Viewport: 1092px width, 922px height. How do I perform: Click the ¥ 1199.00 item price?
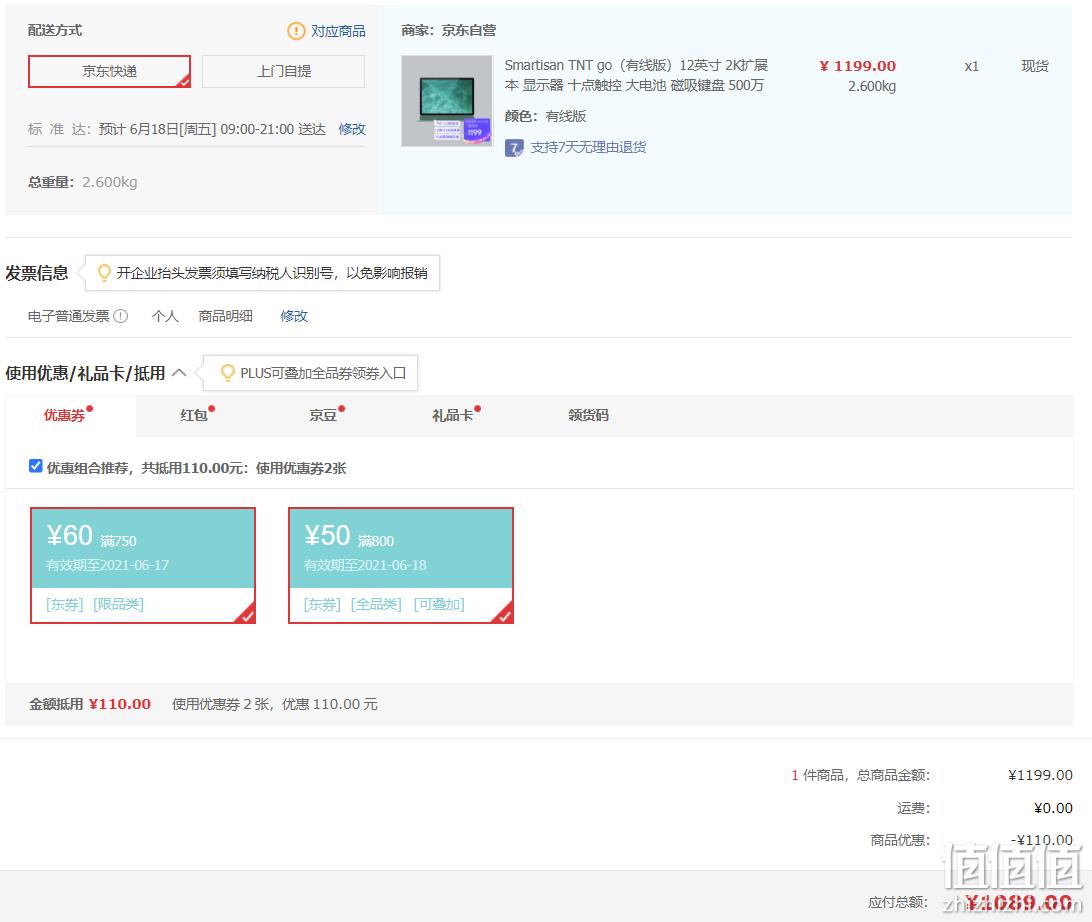(x=857, y=66)
